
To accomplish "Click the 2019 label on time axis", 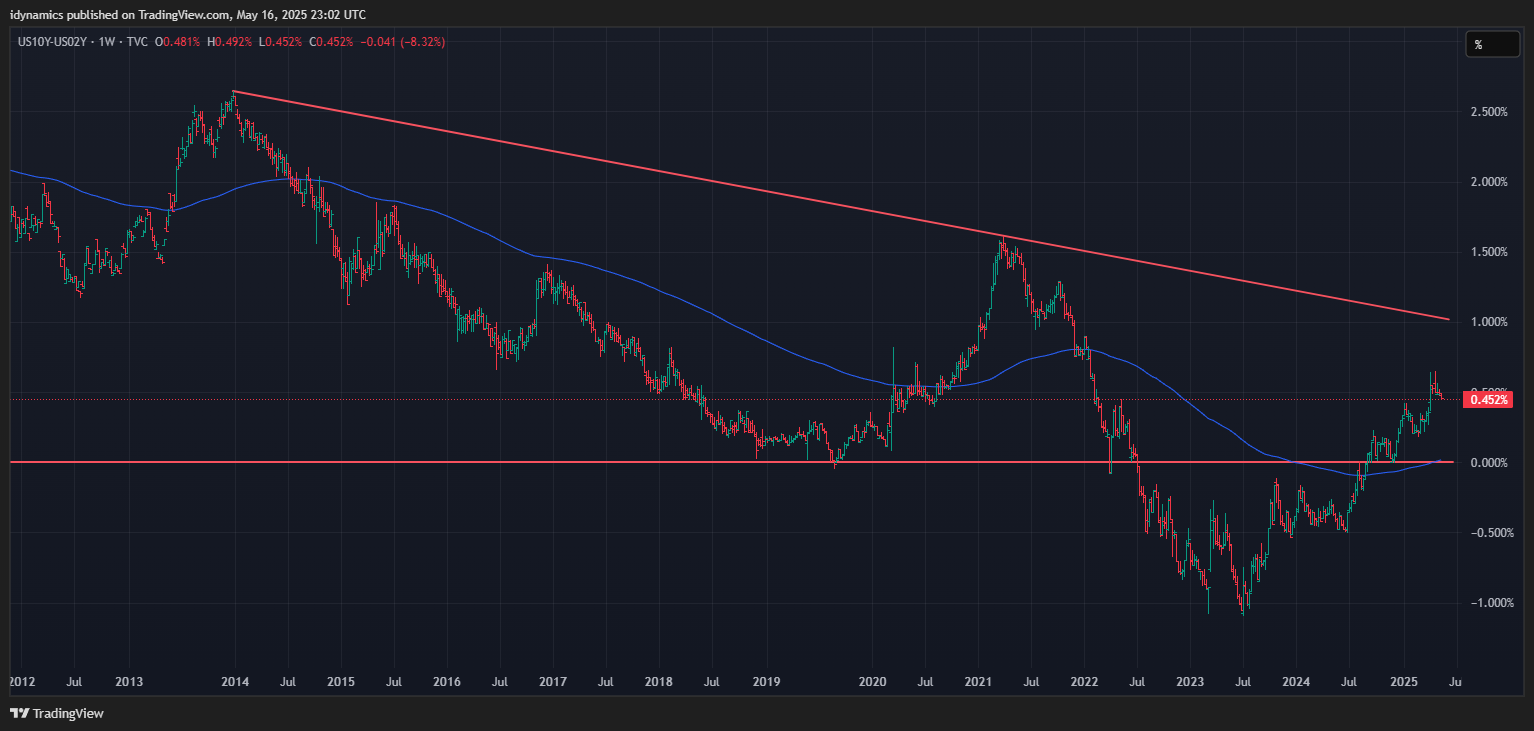I will pyautogui.click(x=766, y=682).
